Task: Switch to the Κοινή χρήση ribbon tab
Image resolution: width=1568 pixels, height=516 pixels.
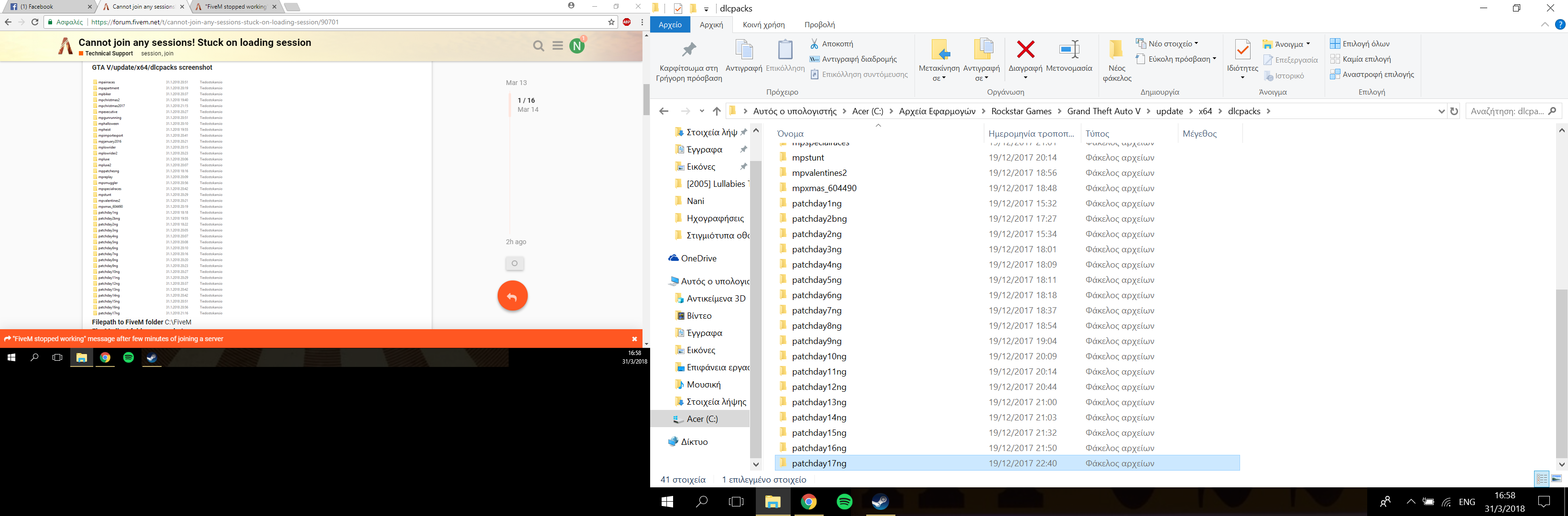Action: coord(763,24)
